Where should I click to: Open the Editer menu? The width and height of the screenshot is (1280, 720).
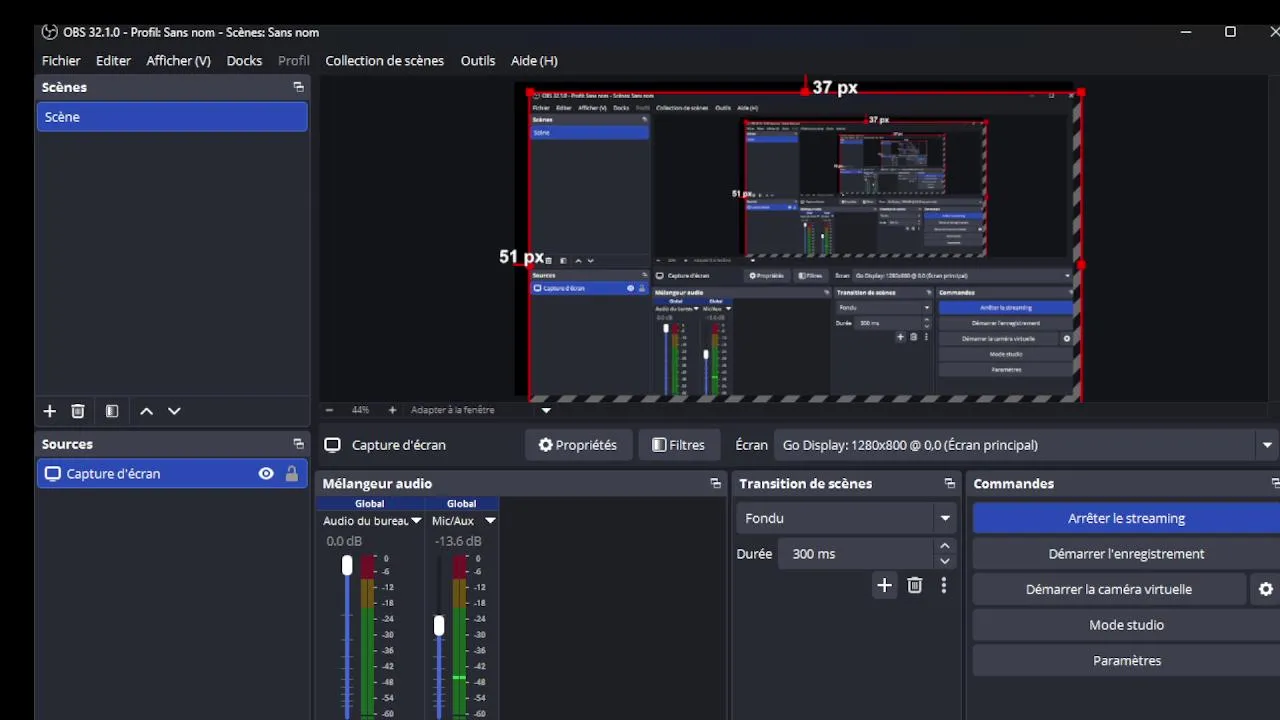click(x=113, y=61)
